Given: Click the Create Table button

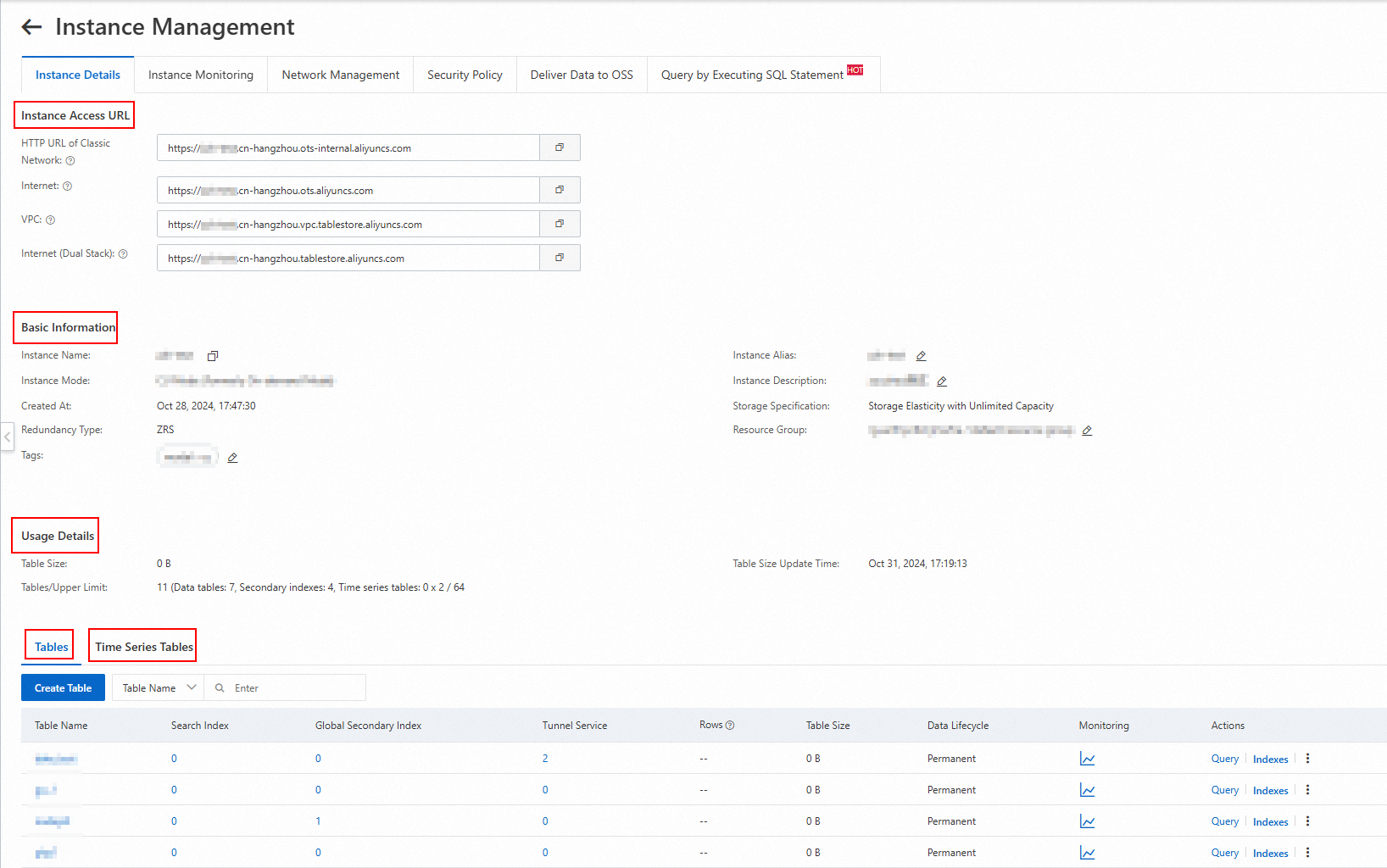Looking at the screenshot, I should pos(63,687).
